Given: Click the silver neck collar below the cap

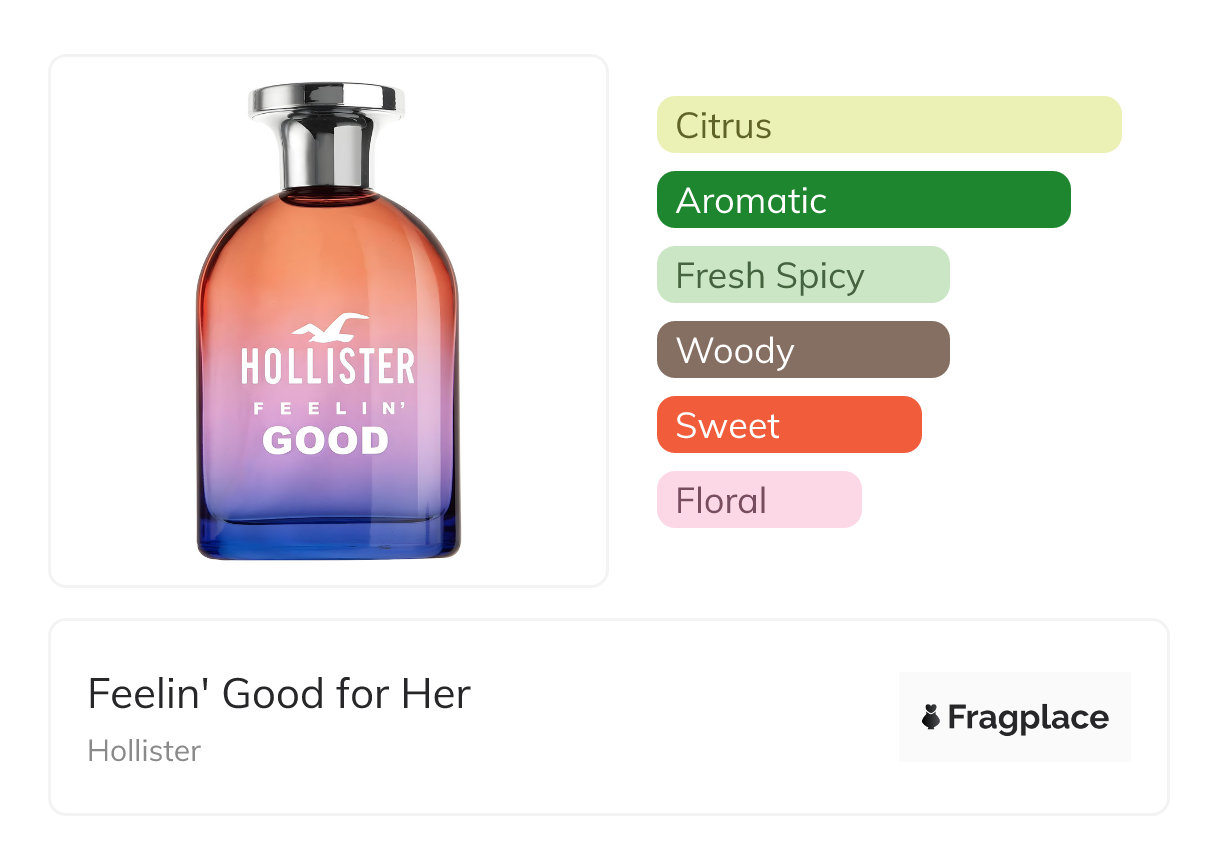Looking at the screenshot, I should [x=327, y=152].
